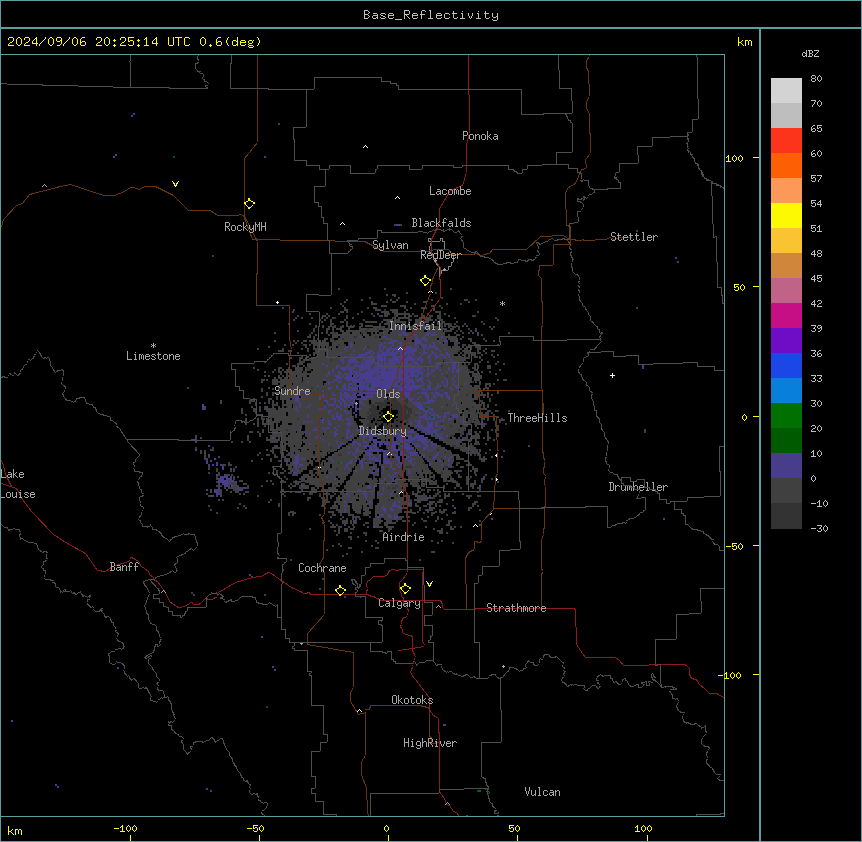Click the Sundre city label

pos(292,391)
